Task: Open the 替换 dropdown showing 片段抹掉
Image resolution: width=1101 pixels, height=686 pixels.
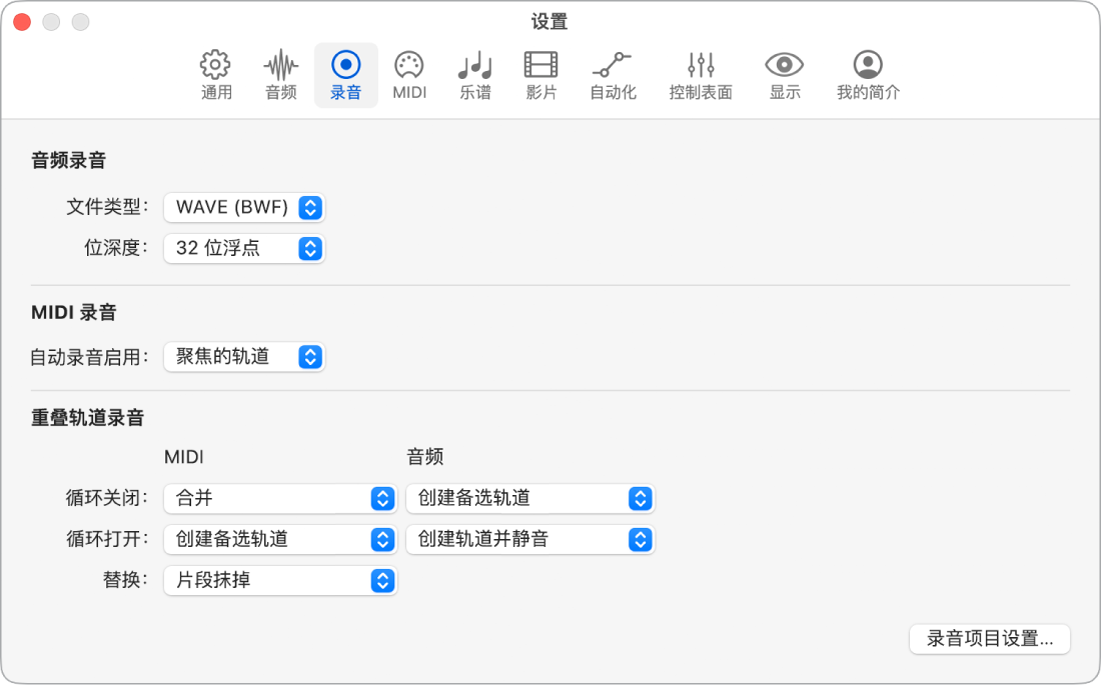Action: pyautogui.click(x=279, y=580)
